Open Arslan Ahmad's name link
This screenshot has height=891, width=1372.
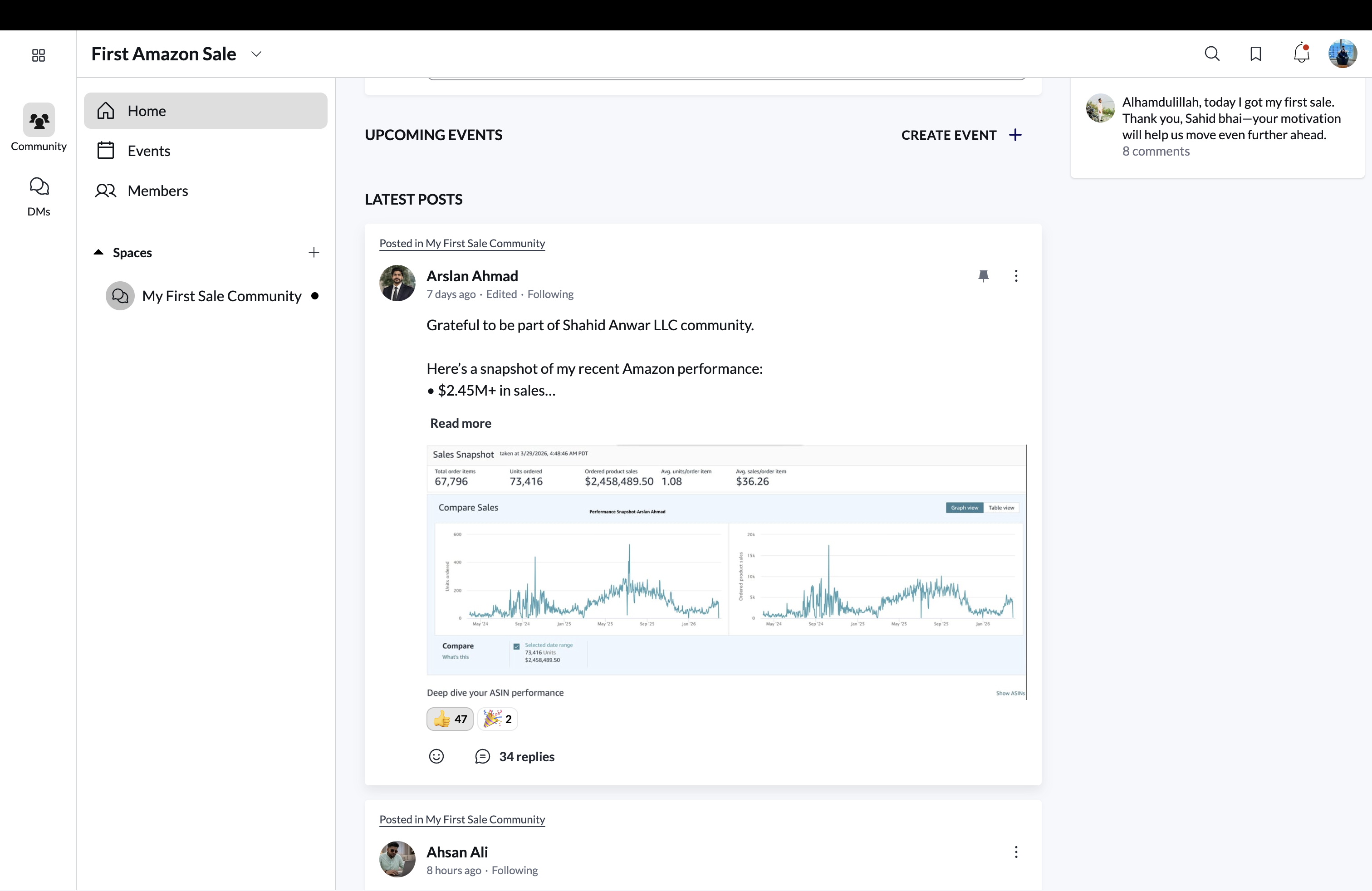tap(472, 276)
